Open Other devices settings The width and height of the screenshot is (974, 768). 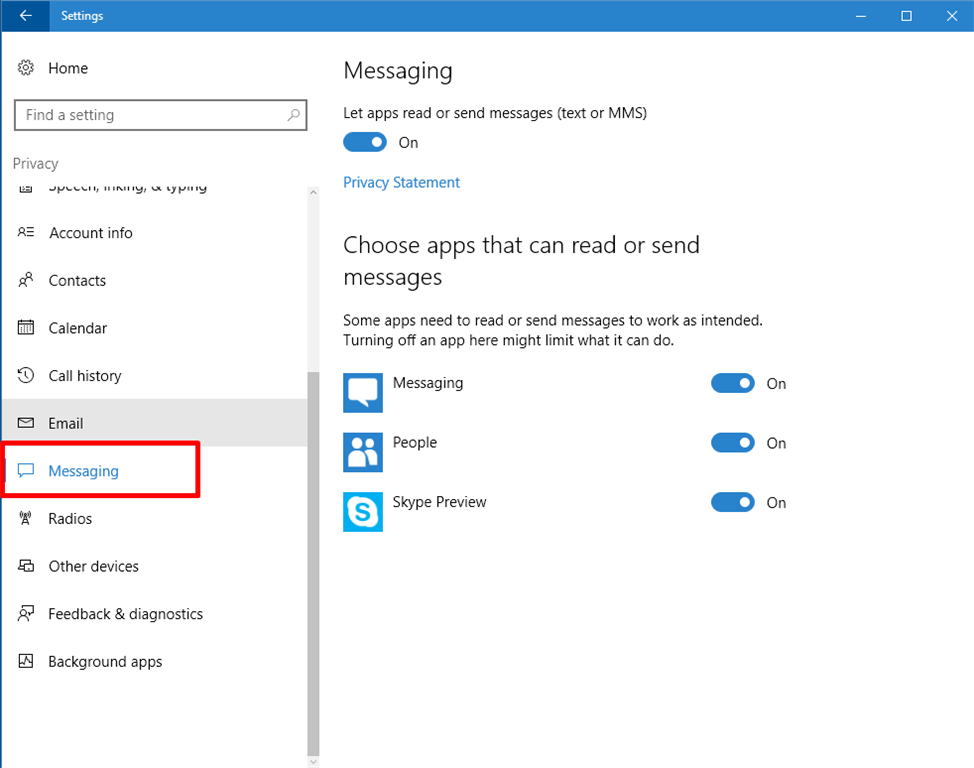(155, 566)
